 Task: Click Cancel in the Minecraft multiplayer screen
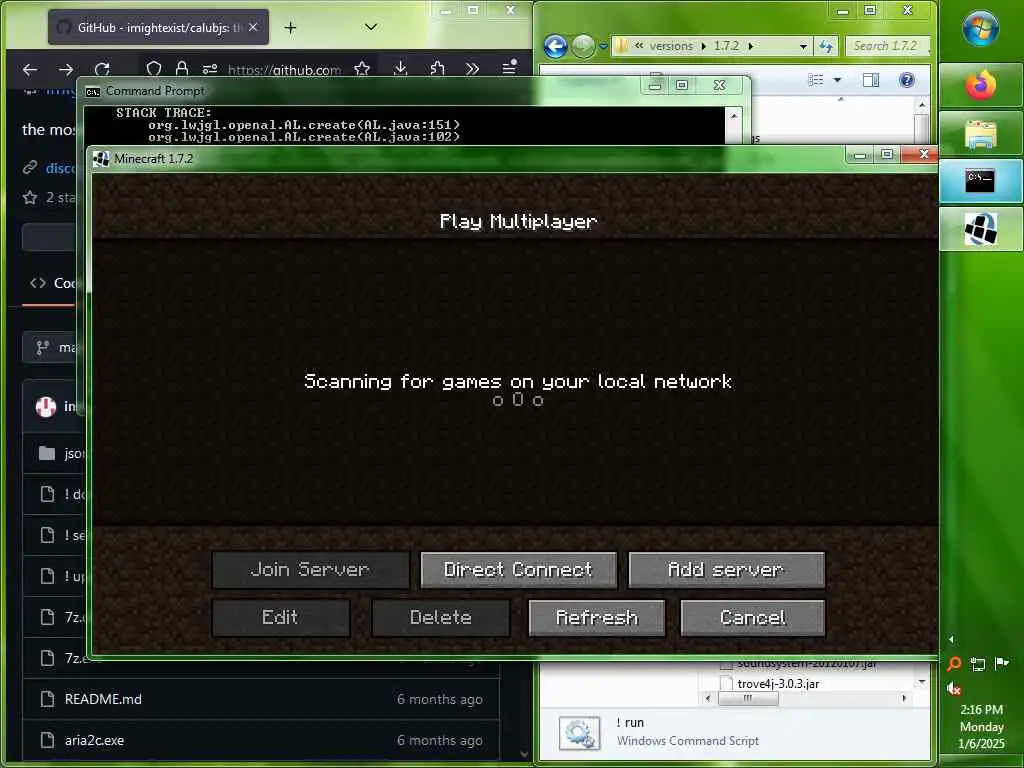tap(752, 618)
